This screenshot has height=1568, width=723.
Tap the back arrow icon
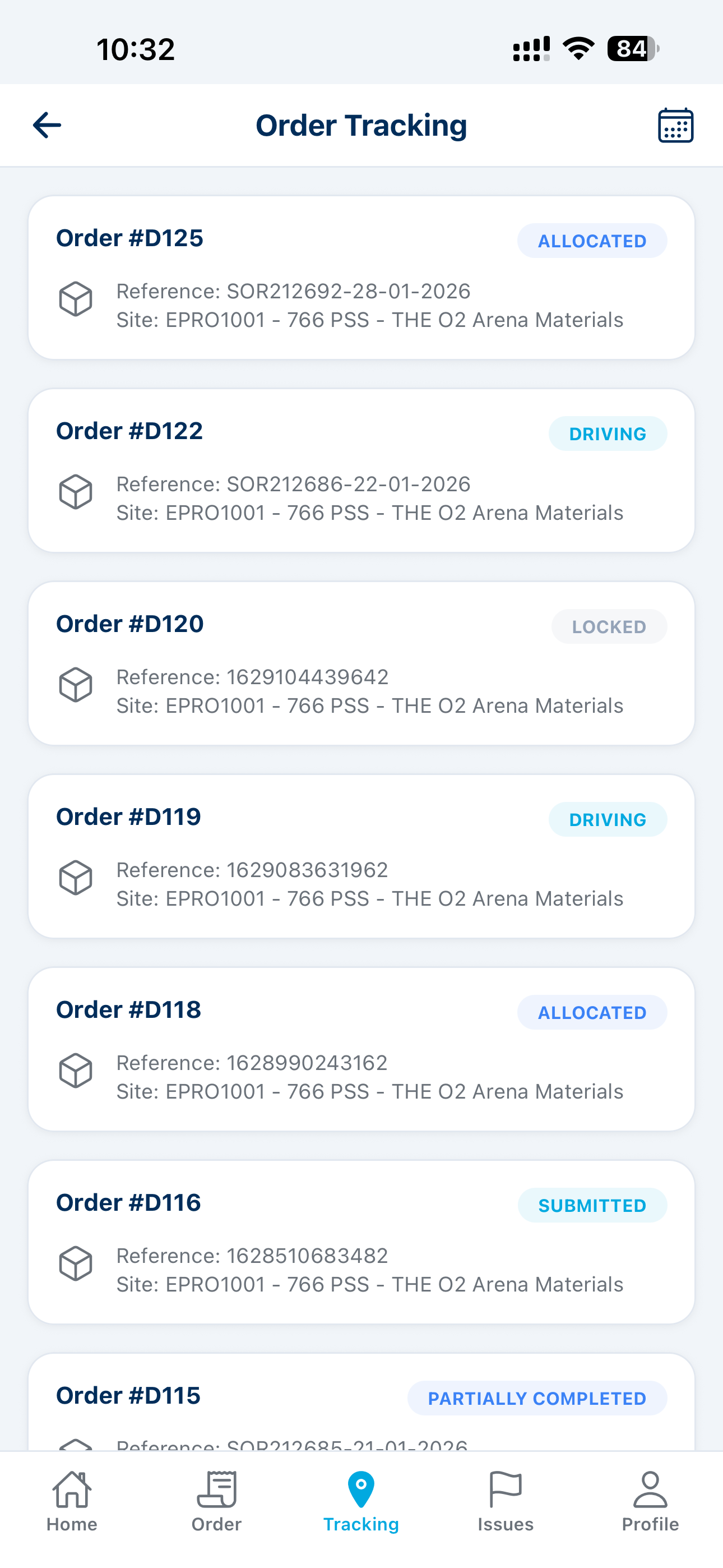[x=47, y=126]
